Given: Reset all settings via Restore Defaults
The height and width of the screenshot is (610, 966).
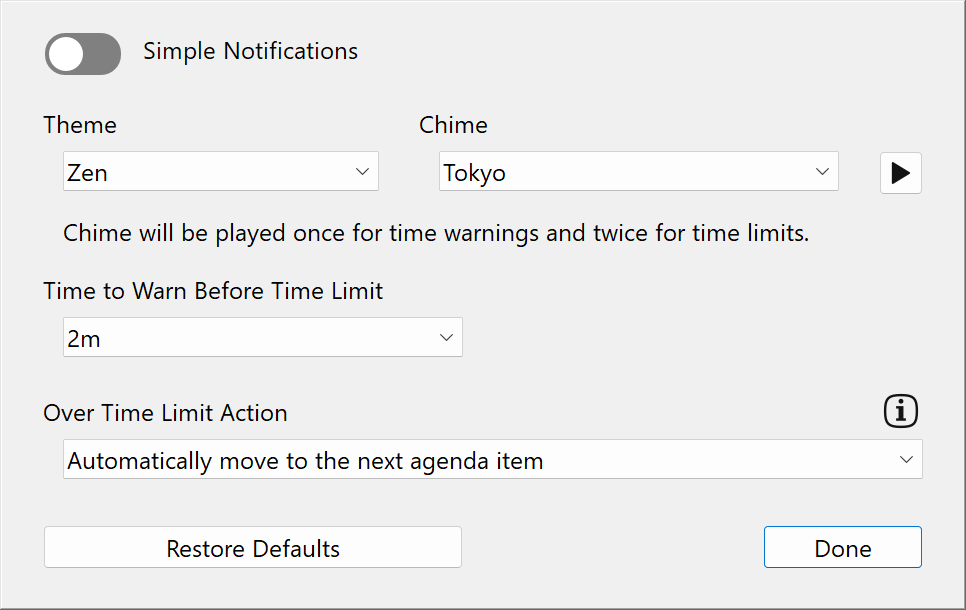Looking at the screenshot, I should tap(252, 547).
